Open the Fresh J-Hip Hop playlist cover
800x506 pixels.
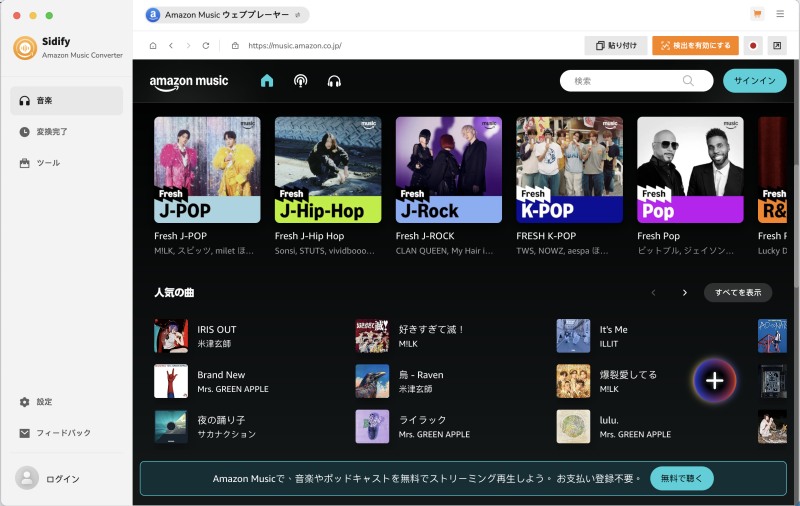pos(328,170)
